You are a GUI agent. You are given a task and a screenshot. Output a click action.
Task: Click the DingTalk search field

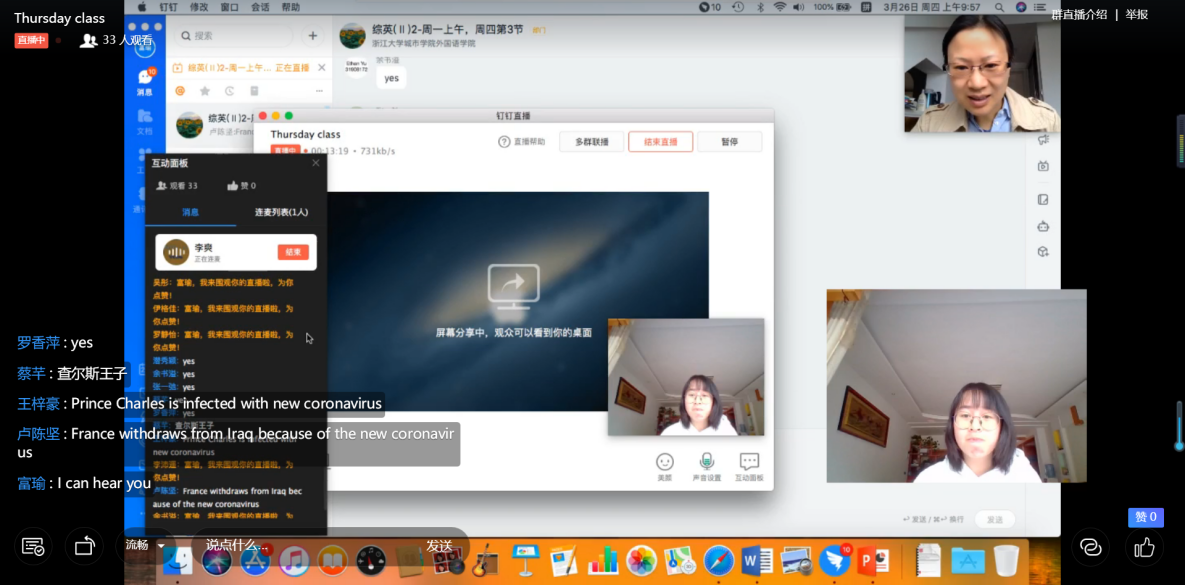point(234,36)
